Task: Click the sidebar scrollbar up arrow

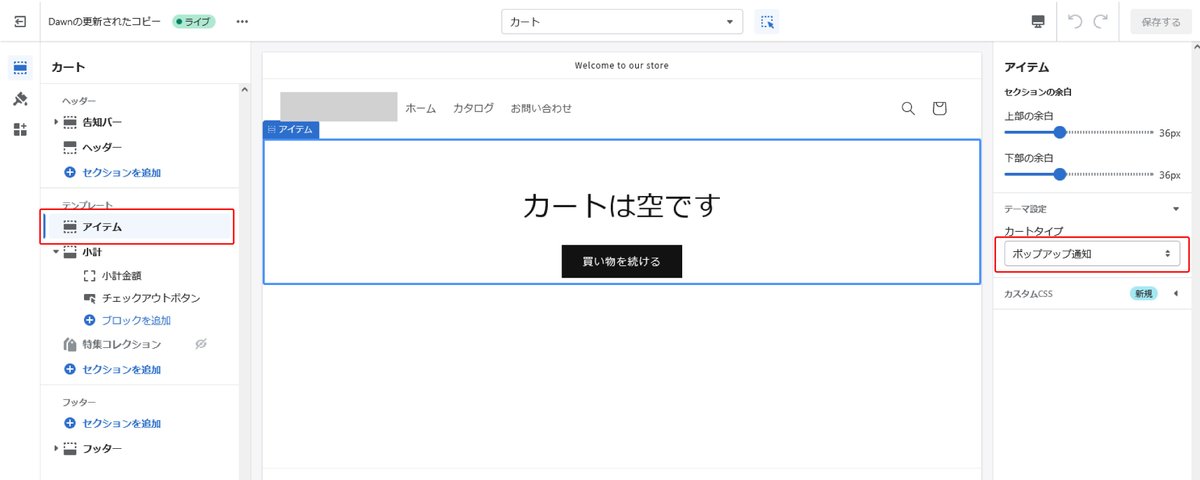Action: coord(244,91)
